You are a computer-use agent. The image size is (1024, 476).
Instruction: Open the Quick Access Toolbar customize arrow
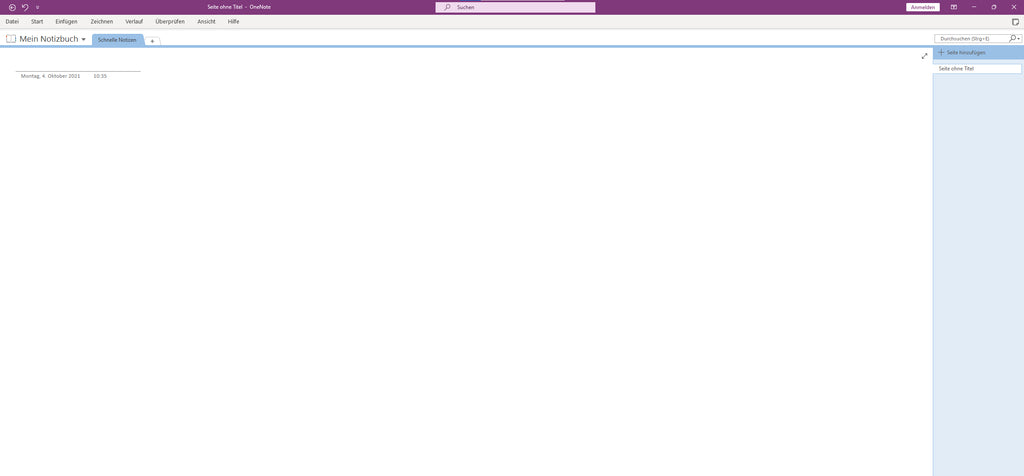click(x=38, y=7)
